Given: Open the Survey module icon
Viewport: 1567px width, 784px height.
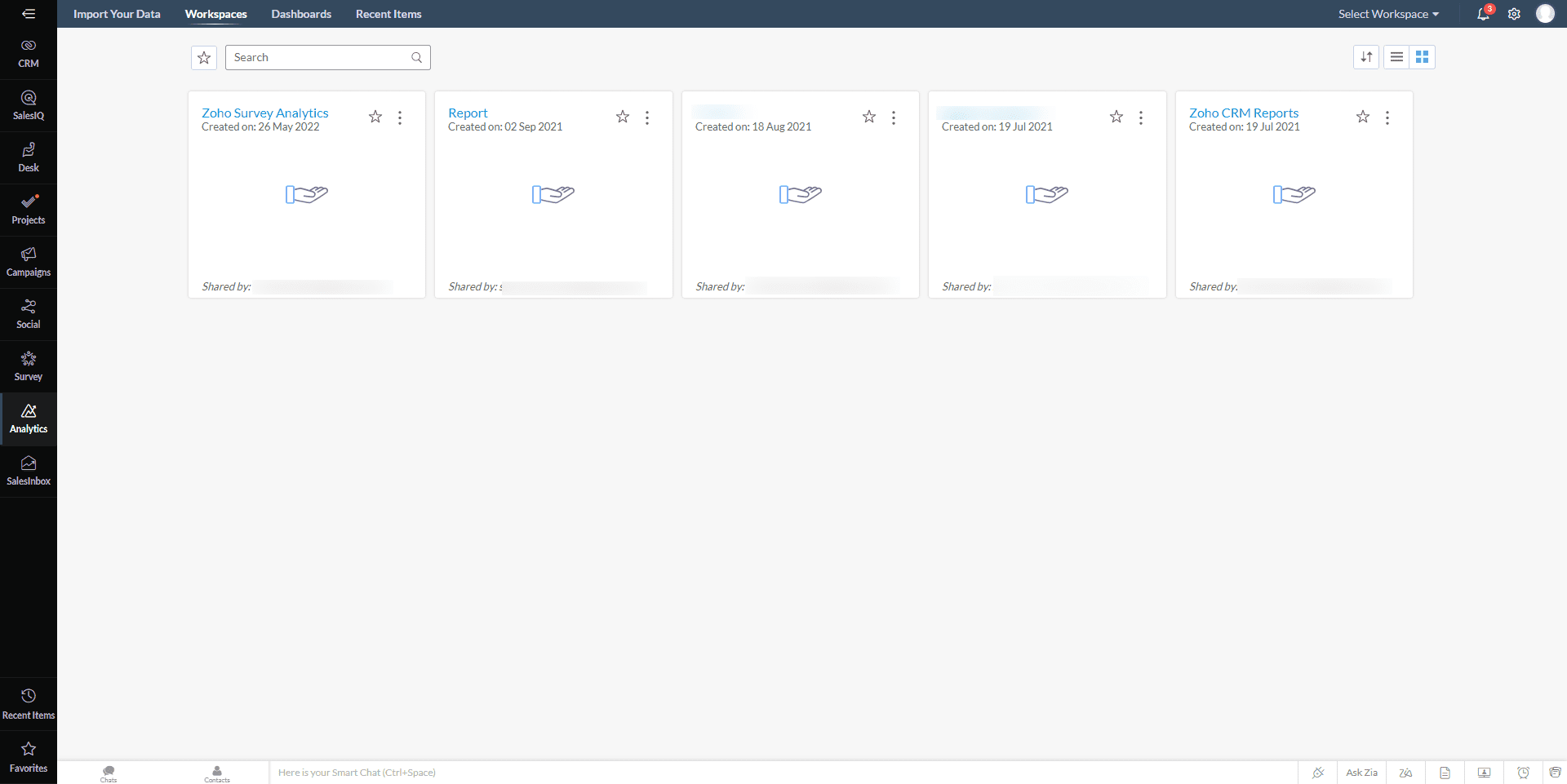Looking at the screenshot, I should pos(29,366).
